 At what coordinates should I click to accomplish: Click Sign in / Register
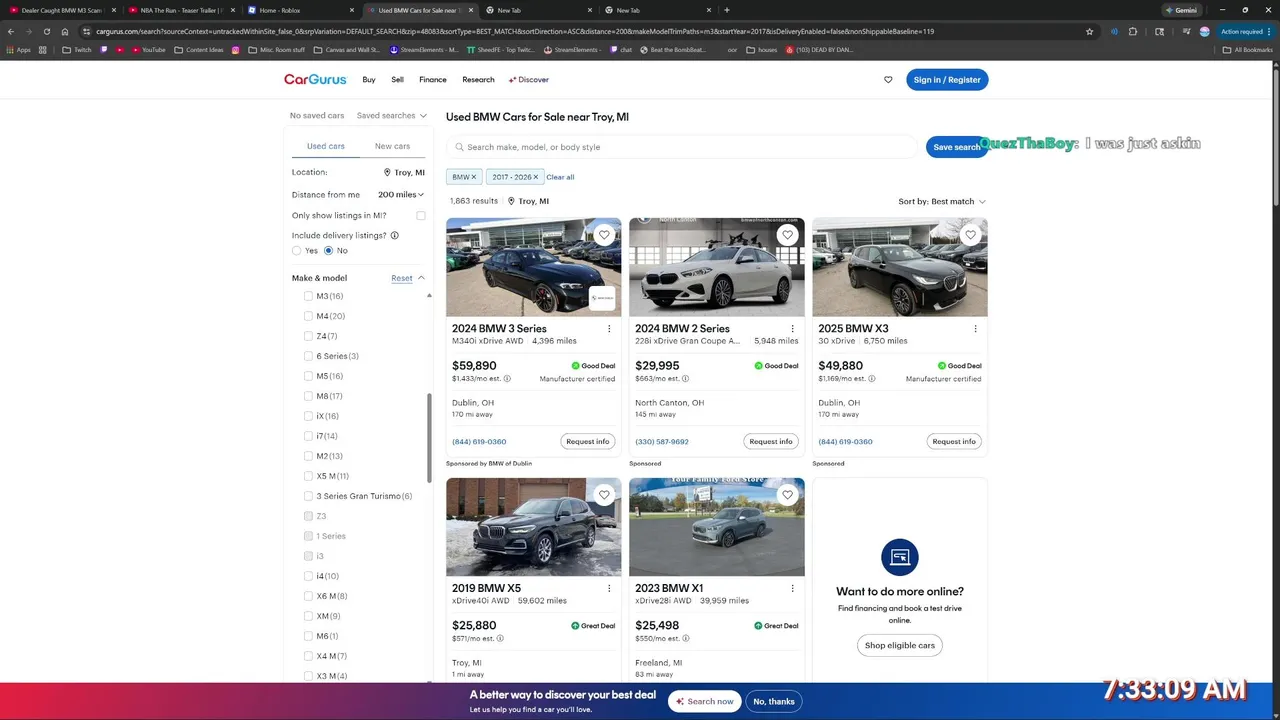pyautogui.click(x=947, y=80)
